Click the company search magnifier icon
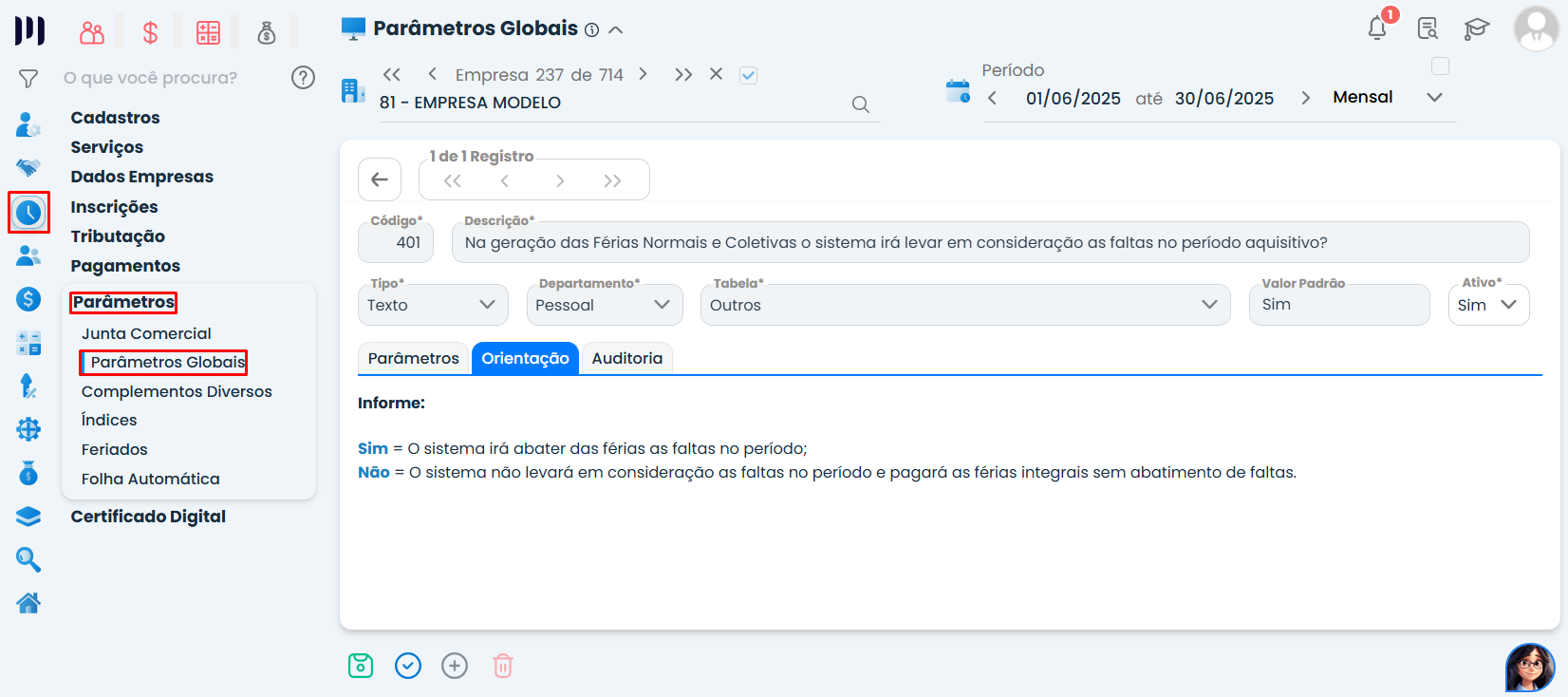Viewport: 1568px width, 697px height. pos(860,104)
